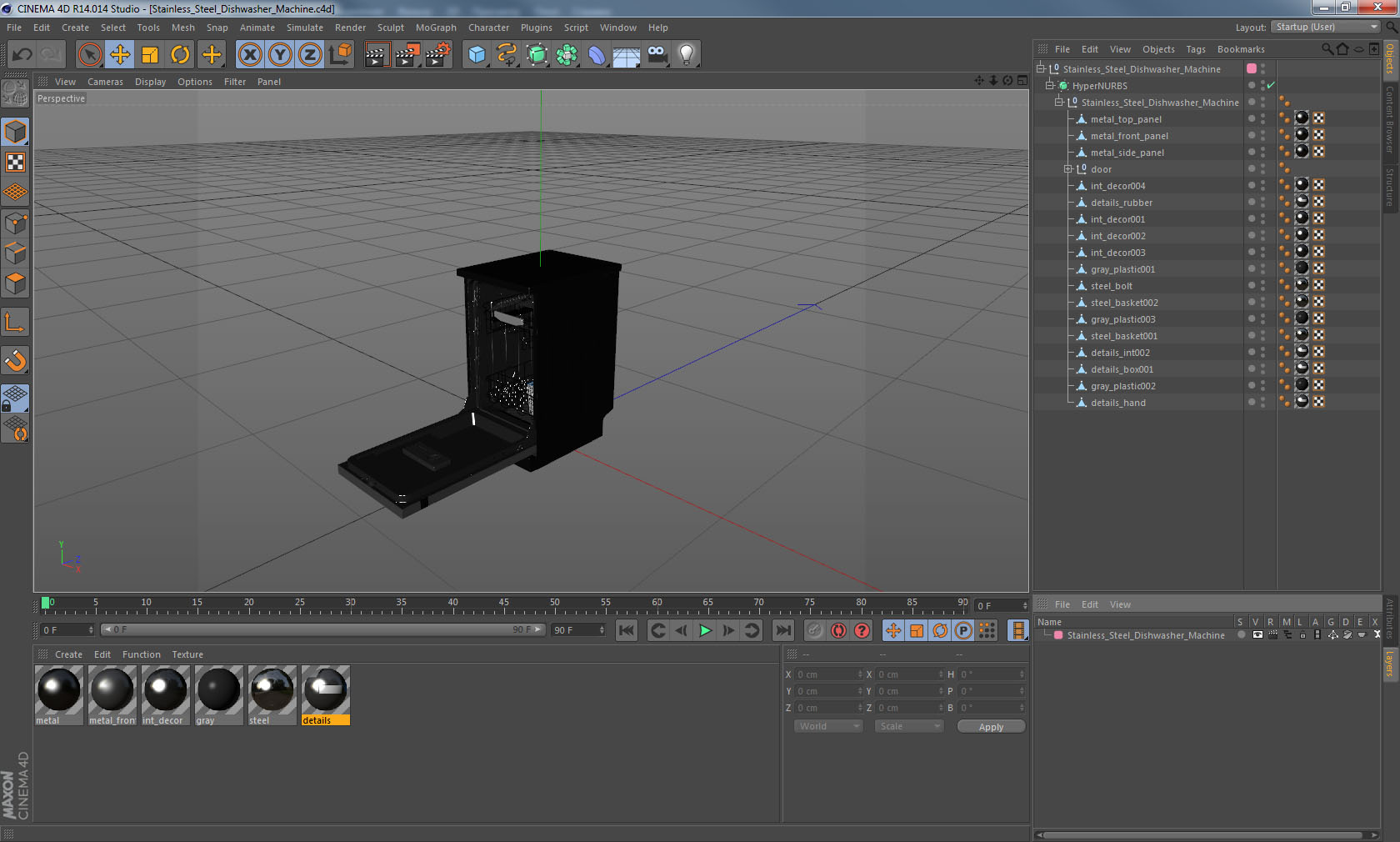The width and height of the screenshot is (1400, 842).
Task: Toggle the layer solo icon in Layers
Action: (1242, 635)
